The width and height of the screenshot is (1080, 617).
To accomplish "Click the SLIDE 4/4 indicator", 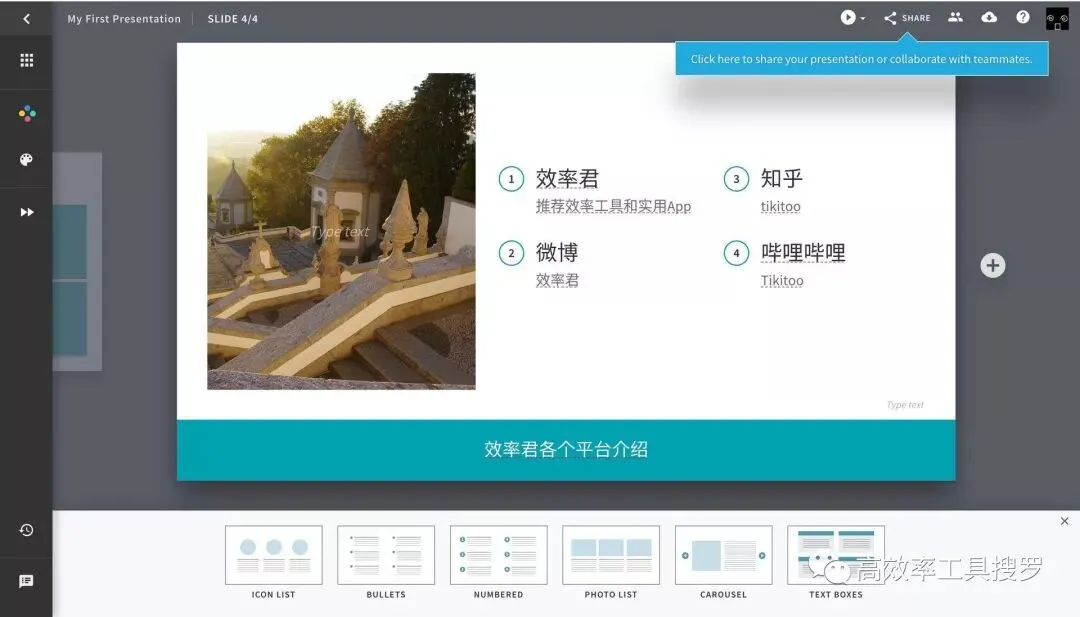I will [233, 19].
